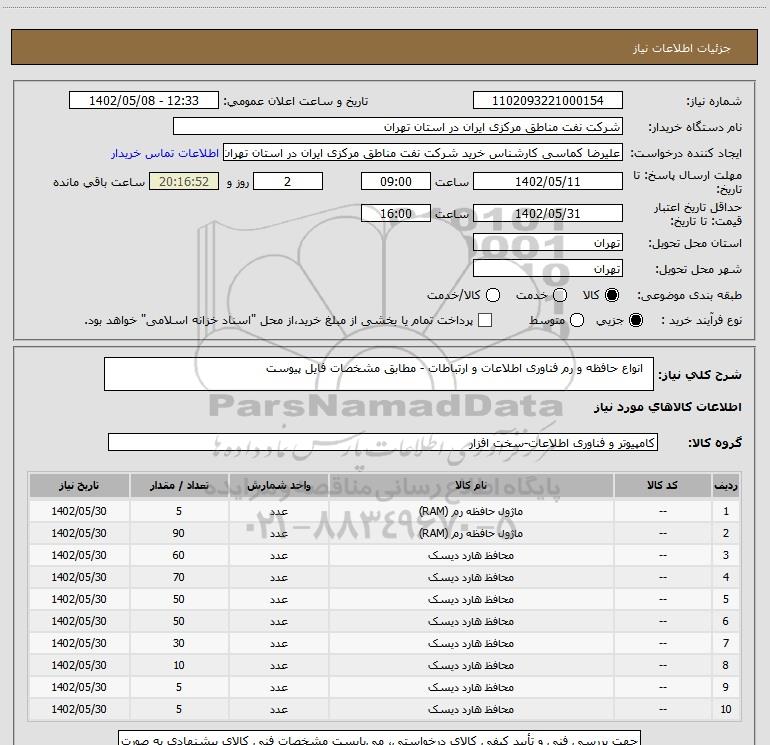Select the متوسط purchase type radio
Viewport: 770px width, 745px height.
[577, 320]
